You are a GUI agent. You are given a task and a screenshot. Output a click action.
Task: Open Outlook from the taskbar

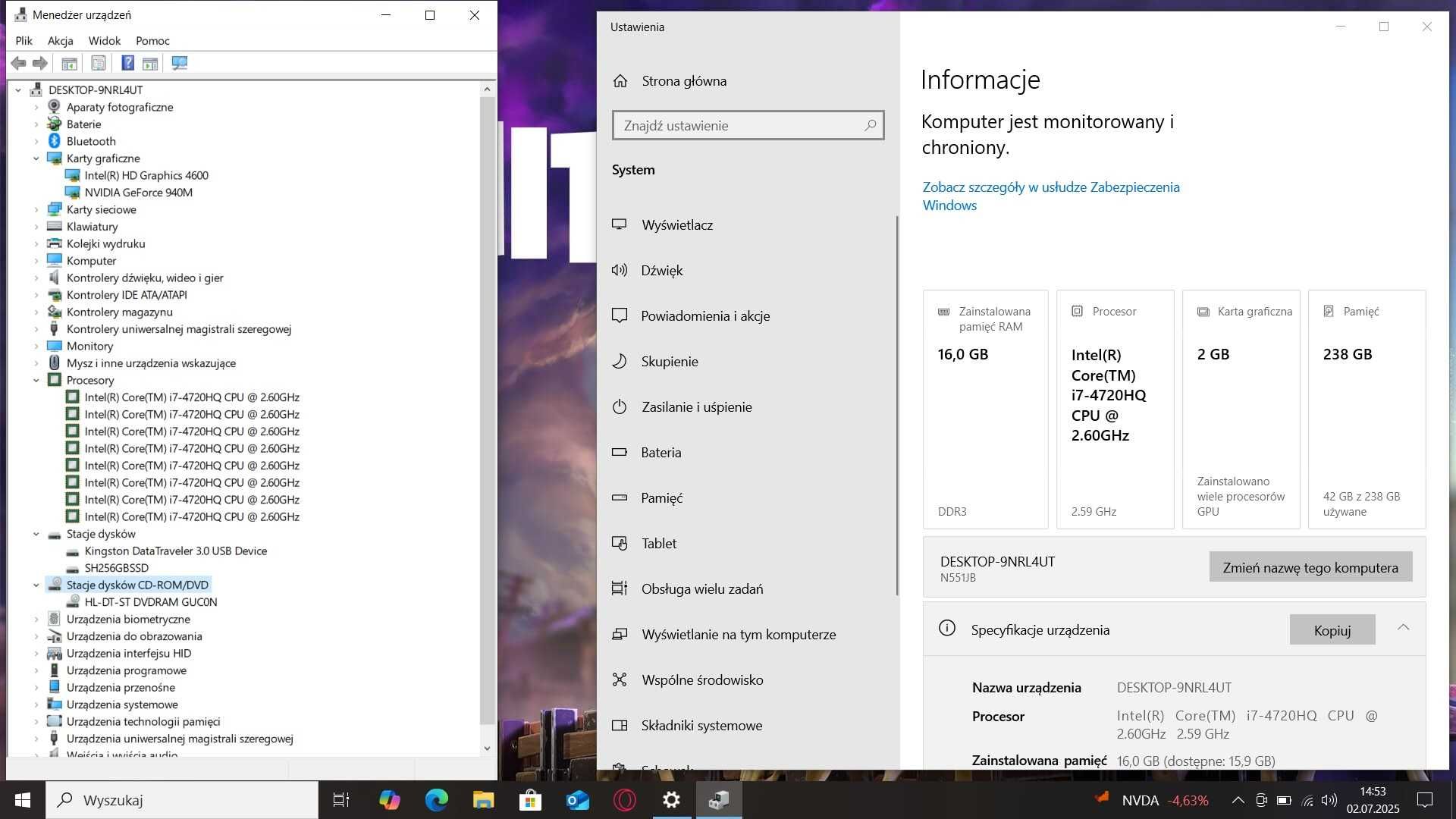point(577,800)
